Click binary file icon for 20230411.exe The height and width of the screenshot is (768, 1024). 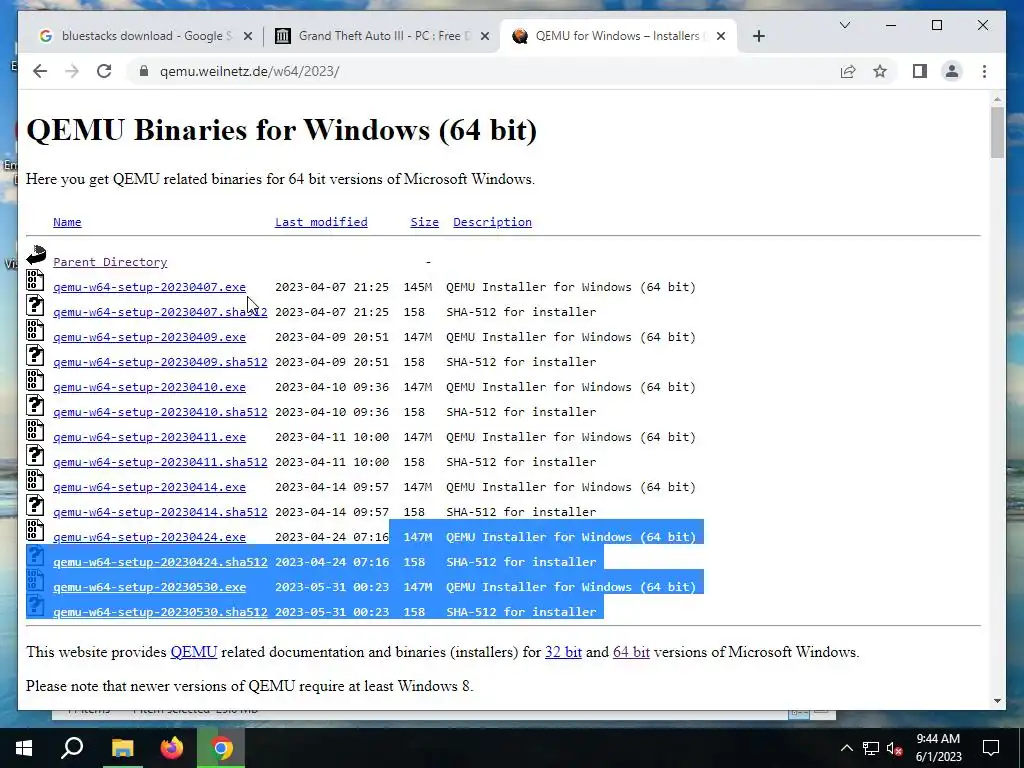coord(35,430)
